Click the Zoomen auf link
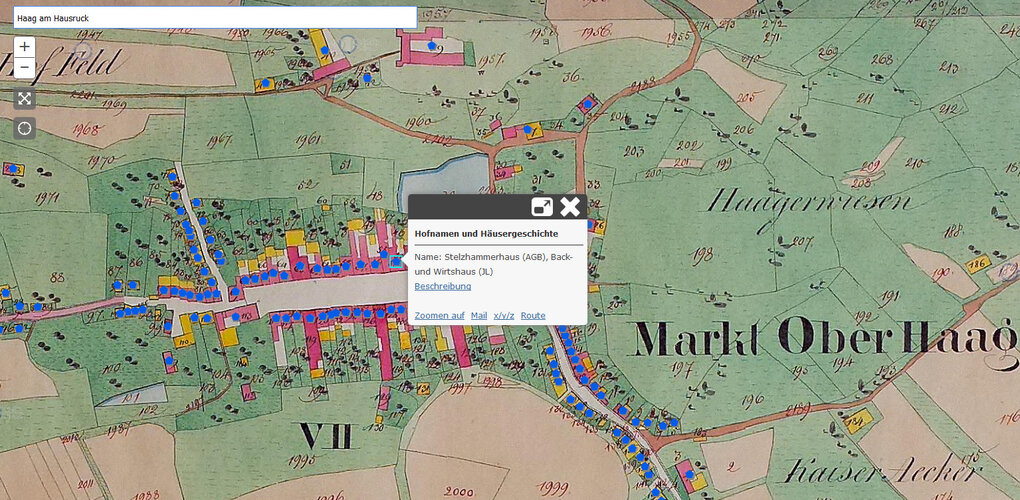Screen dimensions: 1020x500 (439, 316)
